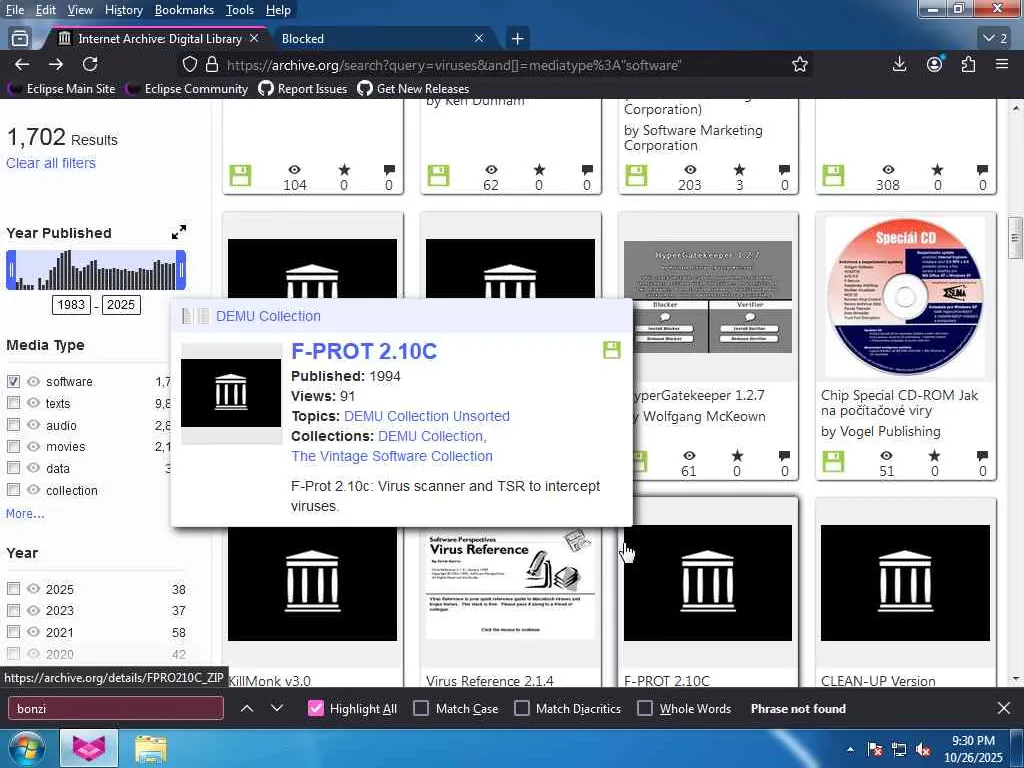Viewport: 1024px width, 768px height.
Task: Expand the Year Published histogram
Action: coord(178,232)
